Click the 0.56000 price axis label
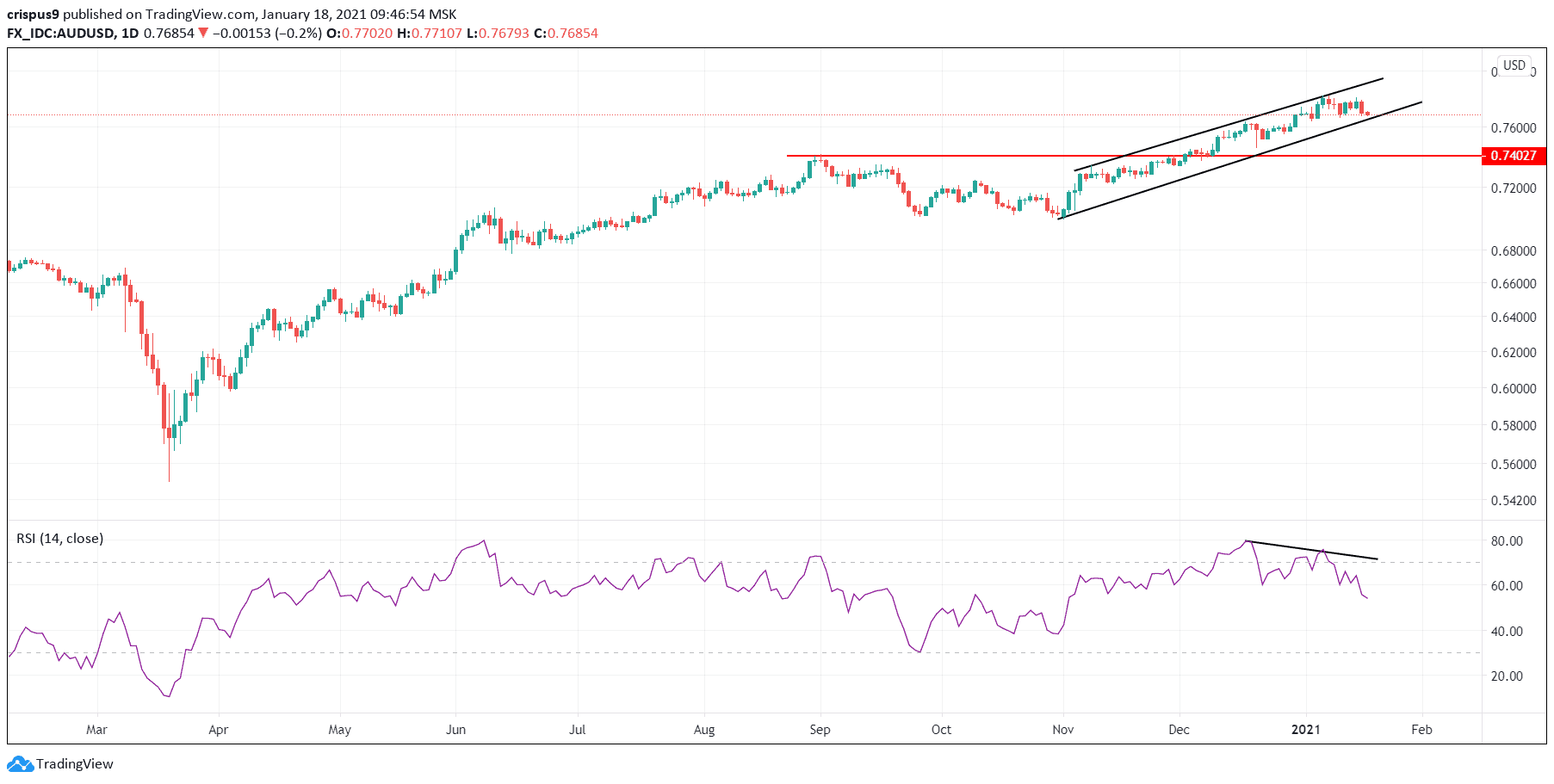Viewport: 1554px width, 784px height. point(1514,465)
